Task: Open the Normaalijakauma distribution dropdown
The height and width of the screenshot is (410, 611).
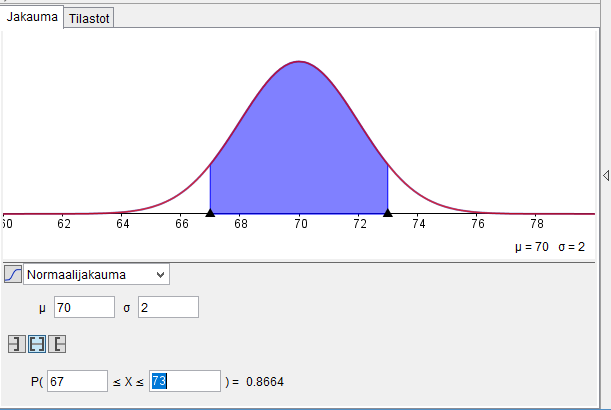Action: point(97,274)
